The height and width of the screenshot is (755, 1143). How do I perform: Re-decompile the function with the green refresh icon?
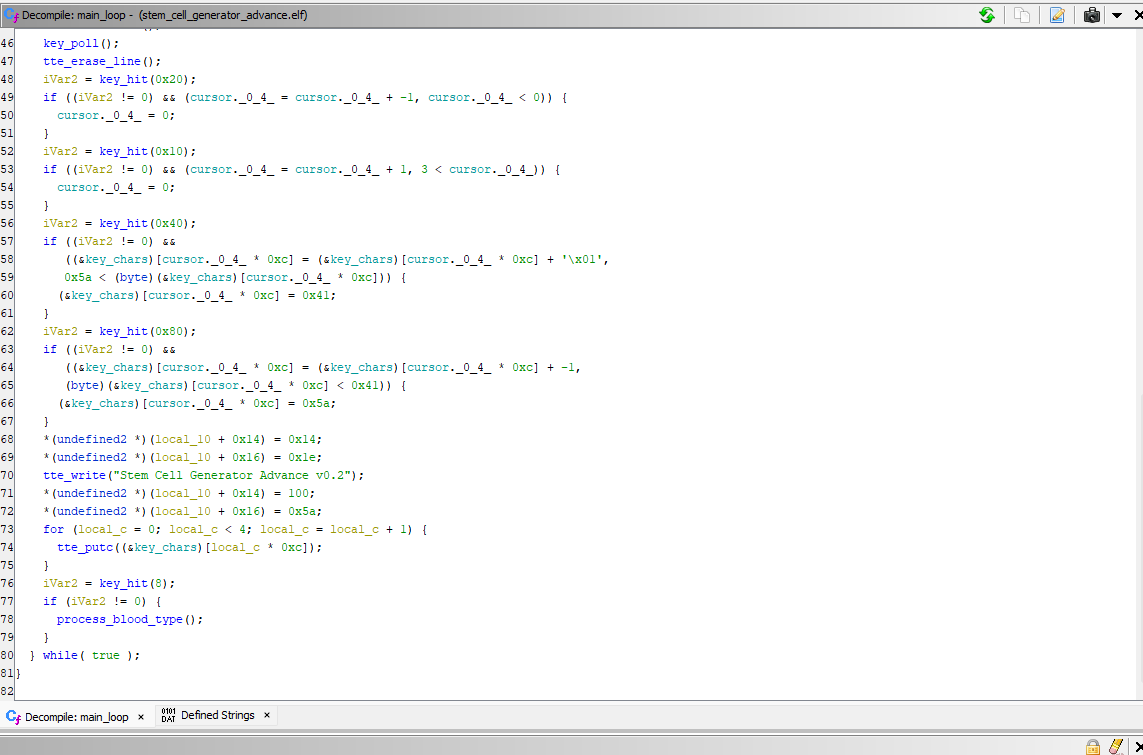(x=987, y=15)
